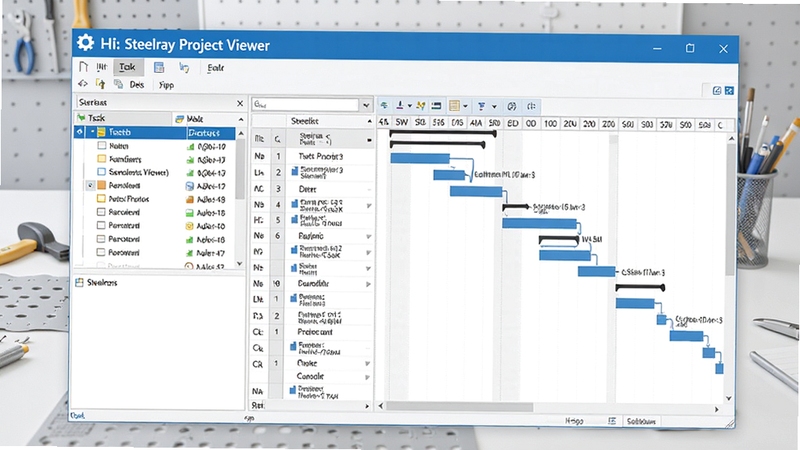Click the vertical scrollbar thumb of the left tree panel
This screenshot has height=450, width=800.
(240, 168)
